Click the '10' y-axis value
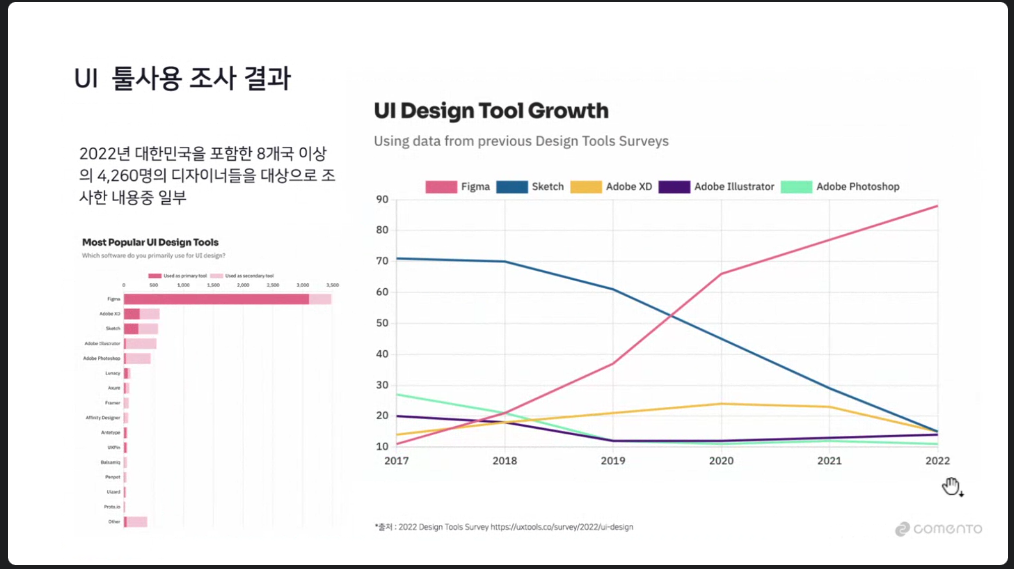This screenshot has width=1014, height=569. [382, 447]
